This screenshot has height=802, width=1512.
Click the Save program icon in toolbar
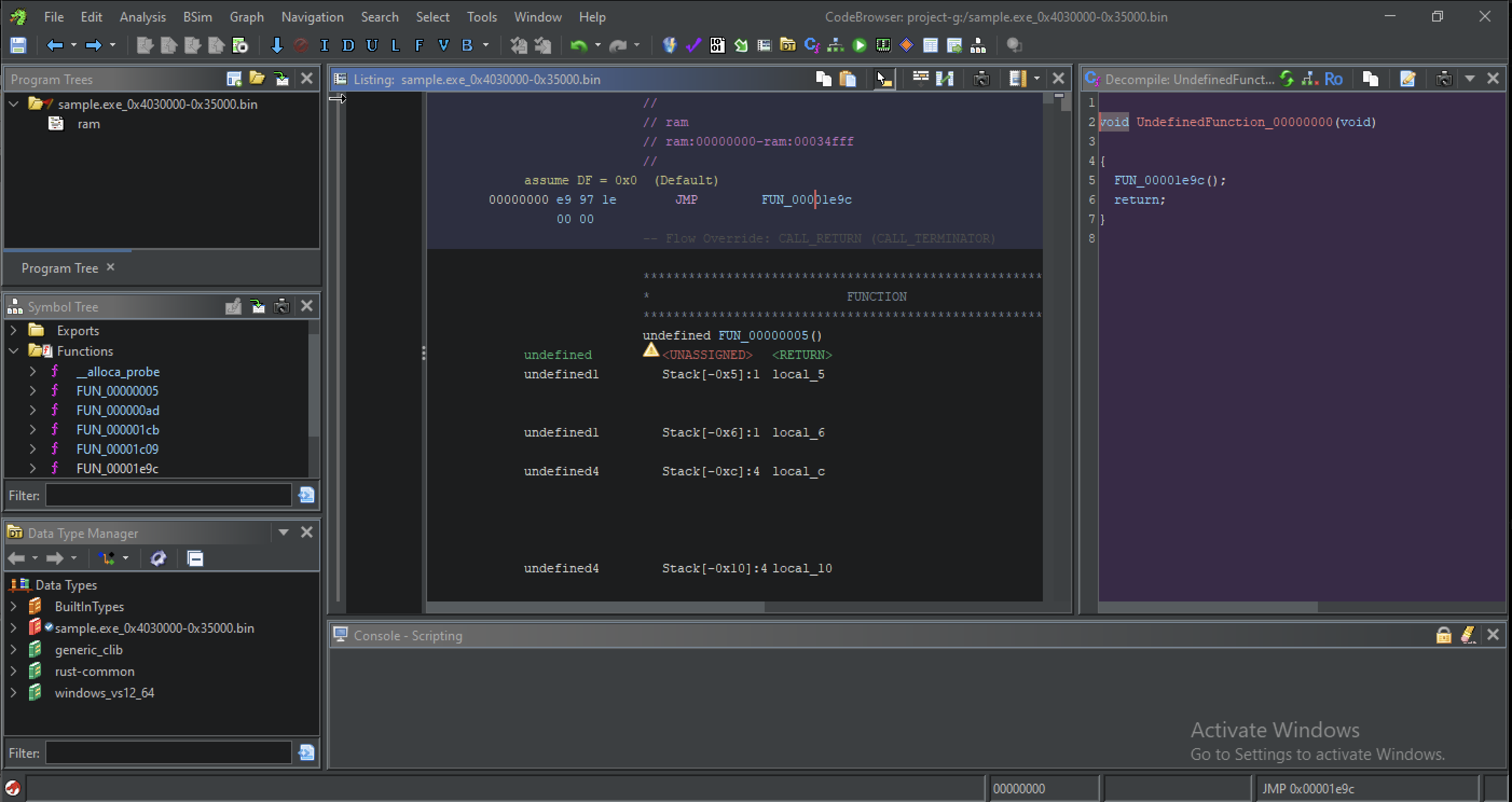18,45
